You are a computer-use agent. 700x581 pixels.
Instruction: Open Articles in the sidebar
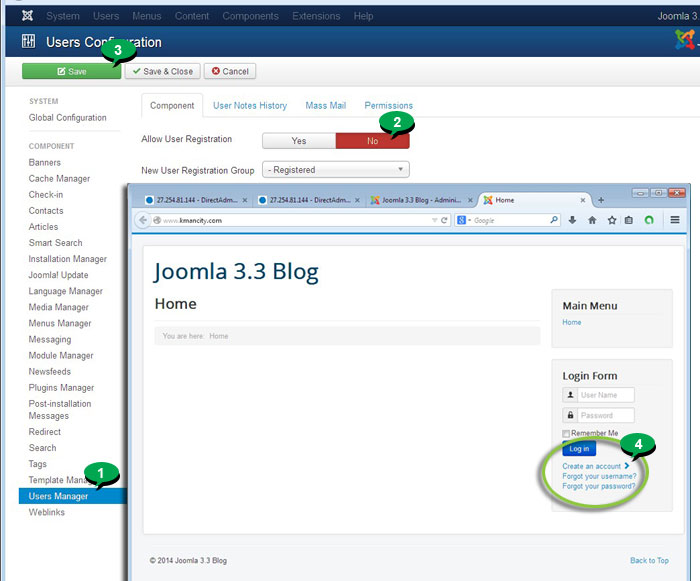point(43,227)
